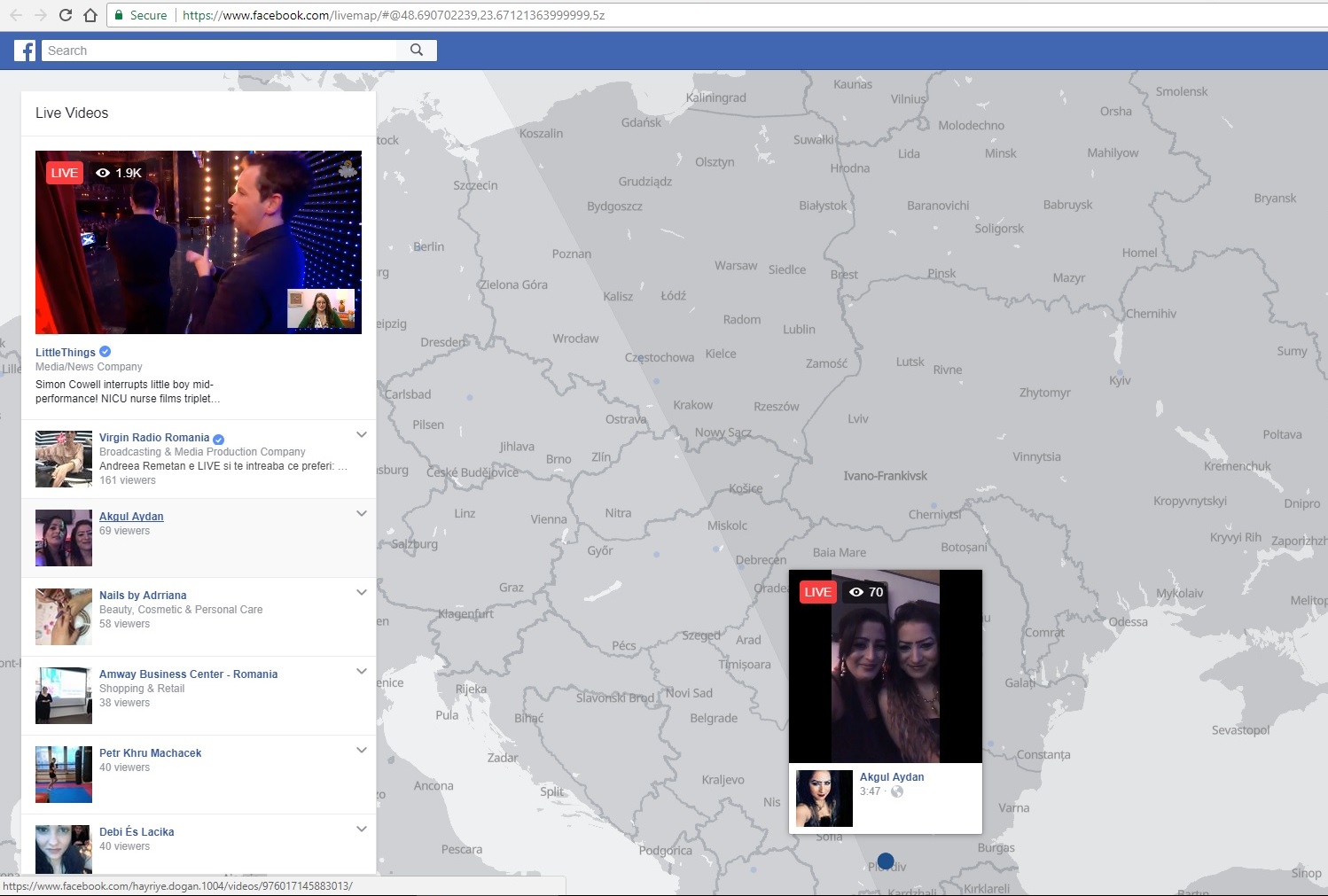
Task: Reload the page with refresh icon
Action: [x=65, y=15]
